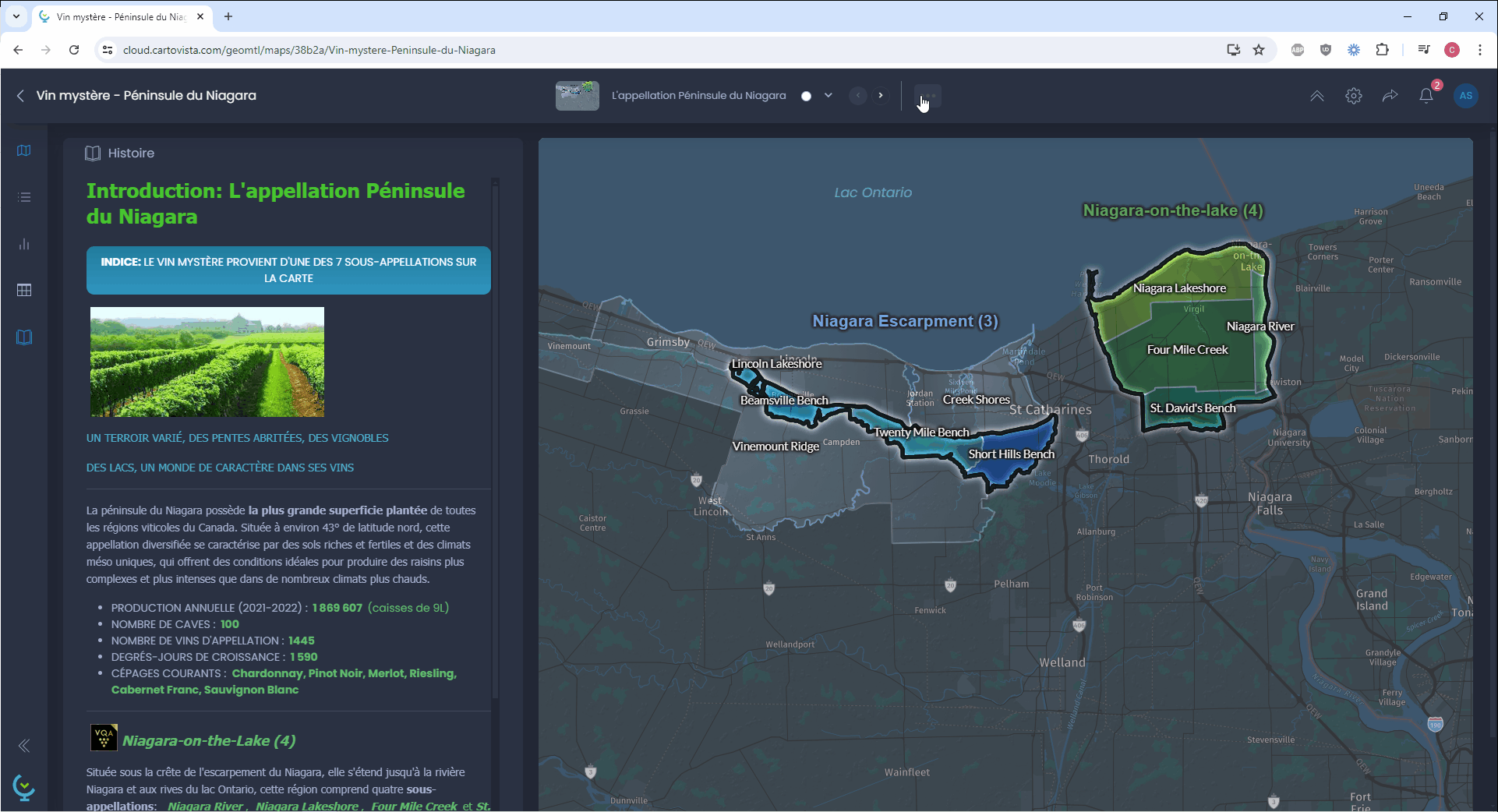Image resolution: width=1498 pixels, height=812 pixels.
Task: Click the Lac Ontario map label
Action: (873, 192)
